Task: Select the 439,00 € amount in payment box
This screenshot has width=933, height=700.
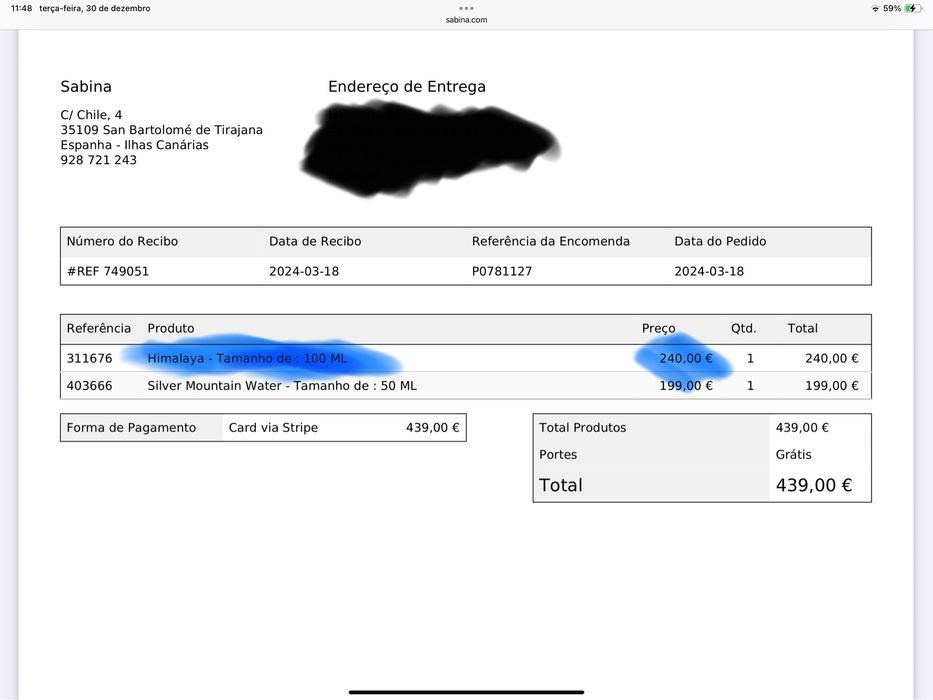Action: pos(433,427)
